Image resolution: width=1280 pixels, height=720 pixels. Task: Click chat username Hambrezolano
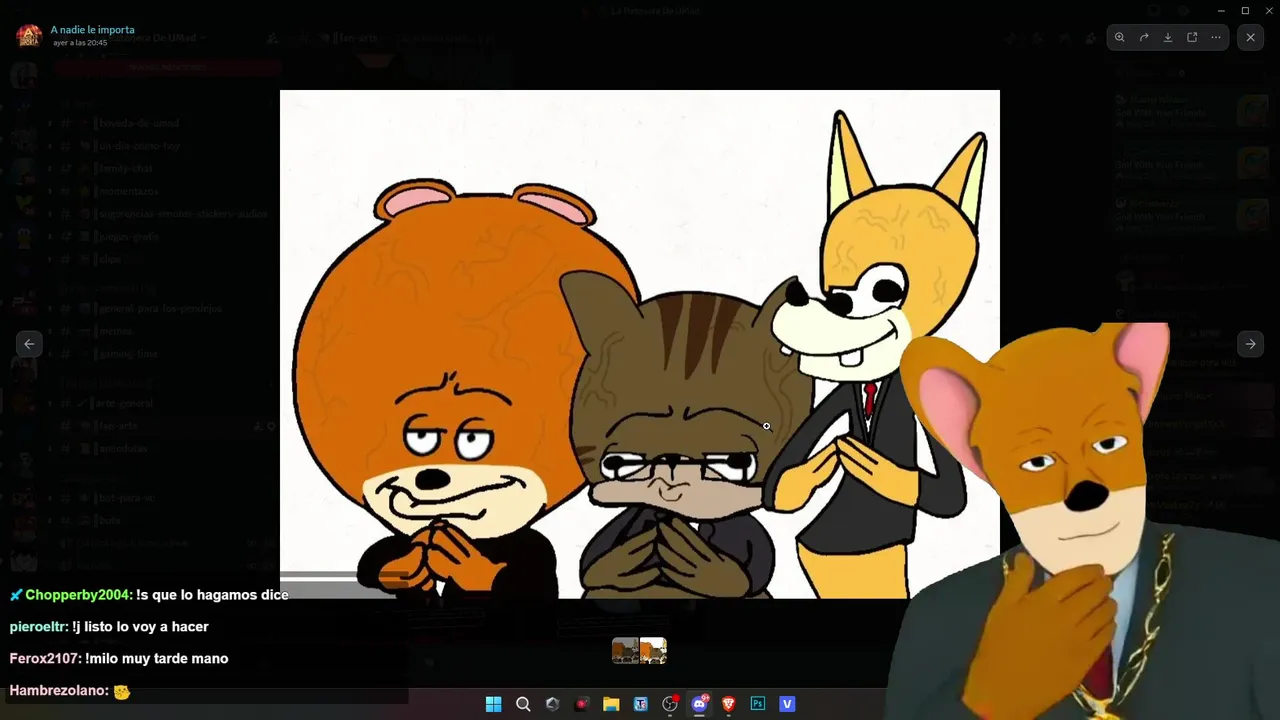(x=57, y=691)
